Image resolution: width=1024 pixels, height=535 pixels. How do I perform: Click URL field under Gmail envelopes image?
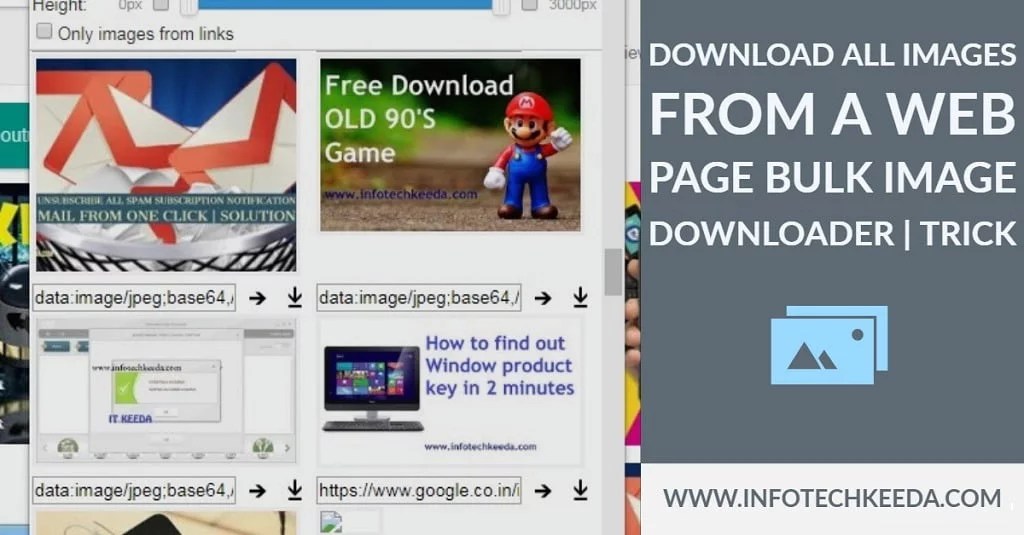[134, 298]
